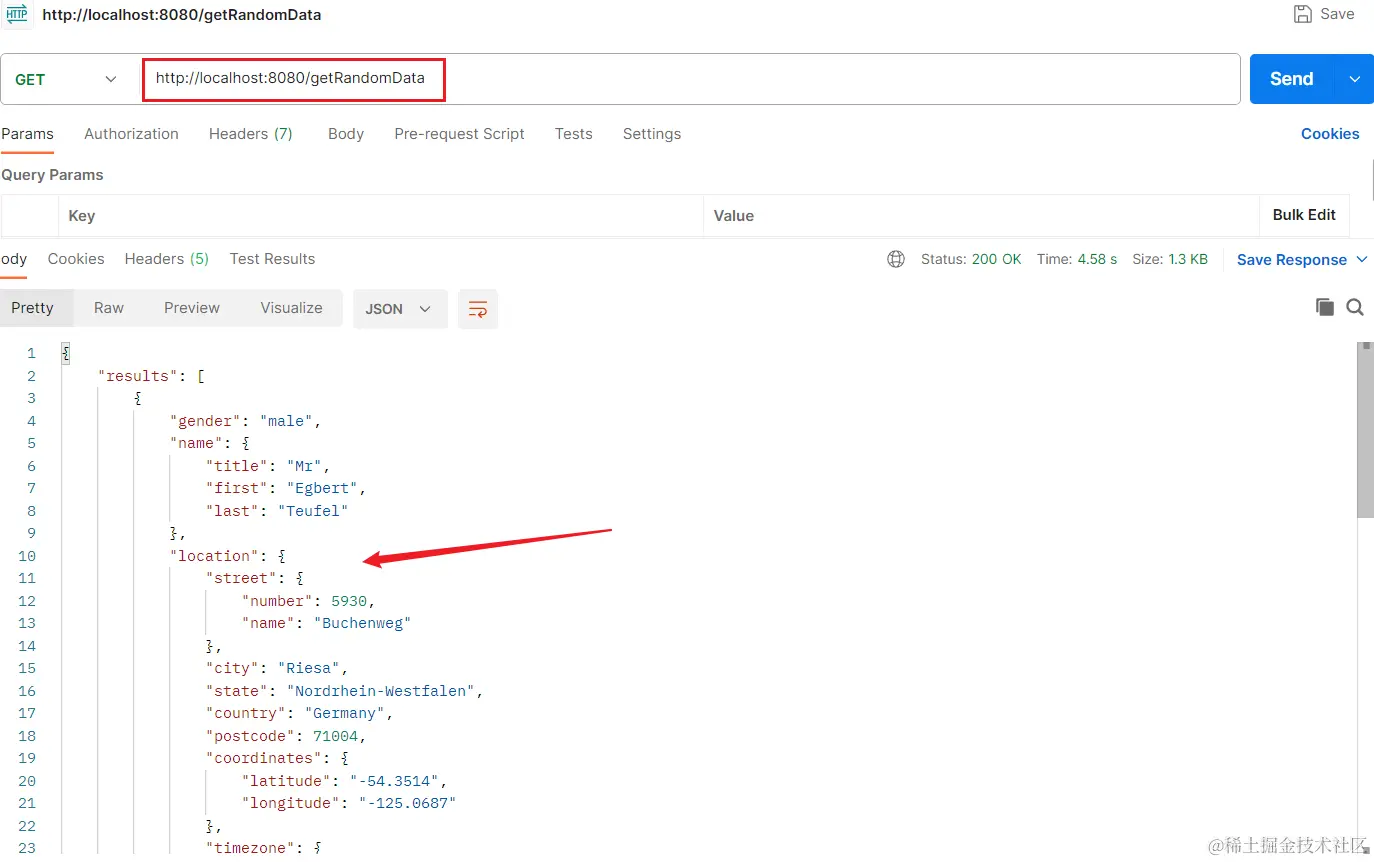The height and width of the screenshot is (862, 1374).
Task: Click the response body vertical scrollbar
Action: pos(1365,430)
